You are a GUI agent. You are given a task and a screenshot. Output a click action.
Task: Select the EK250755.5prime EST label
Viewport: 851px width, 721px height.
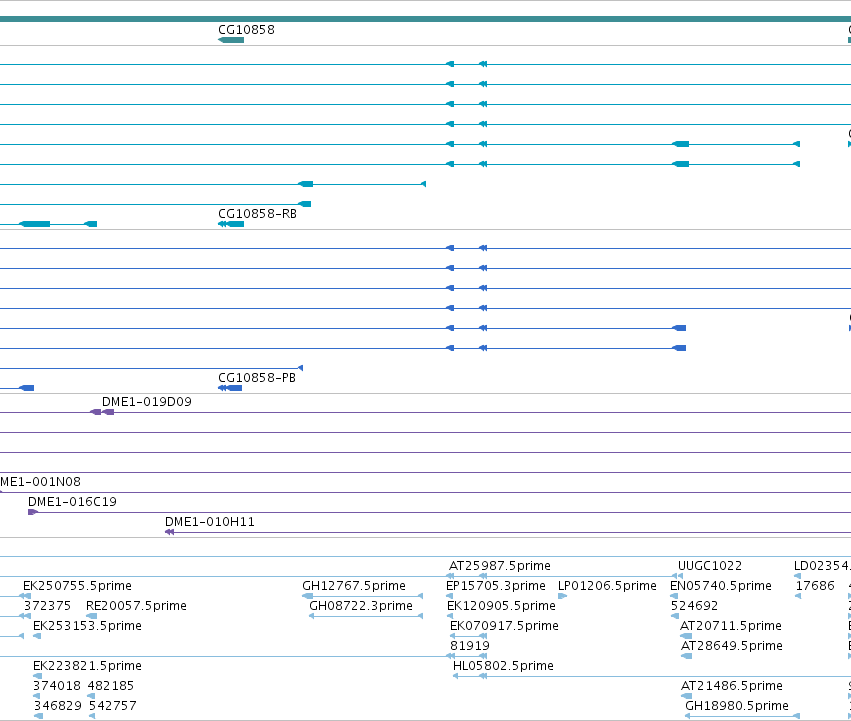pos(77,586)
